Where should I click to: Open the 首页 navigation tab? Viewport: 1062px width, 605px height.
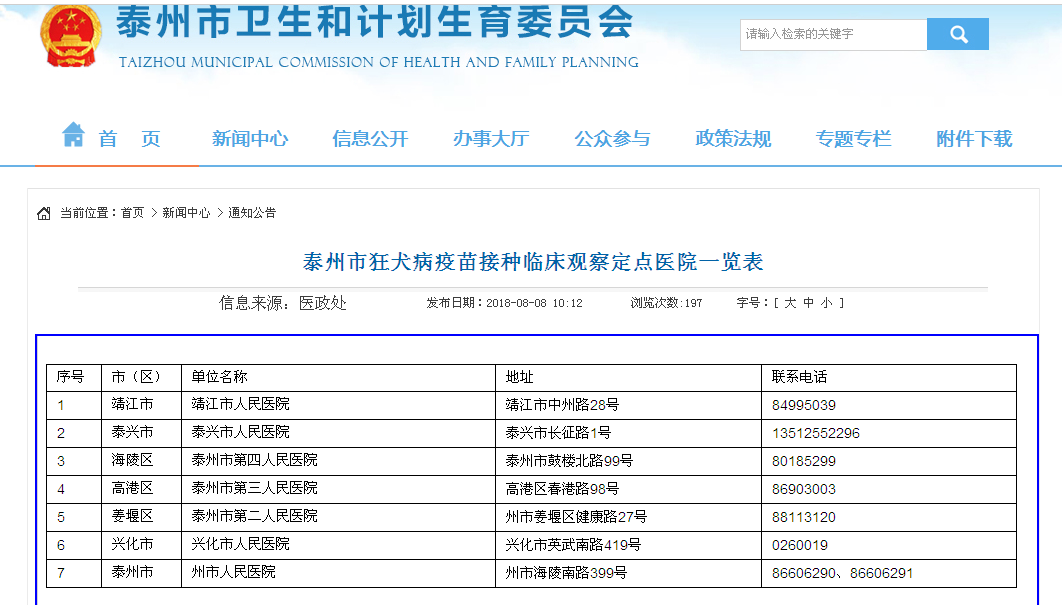pyautogui.click(x=129, y=139)
